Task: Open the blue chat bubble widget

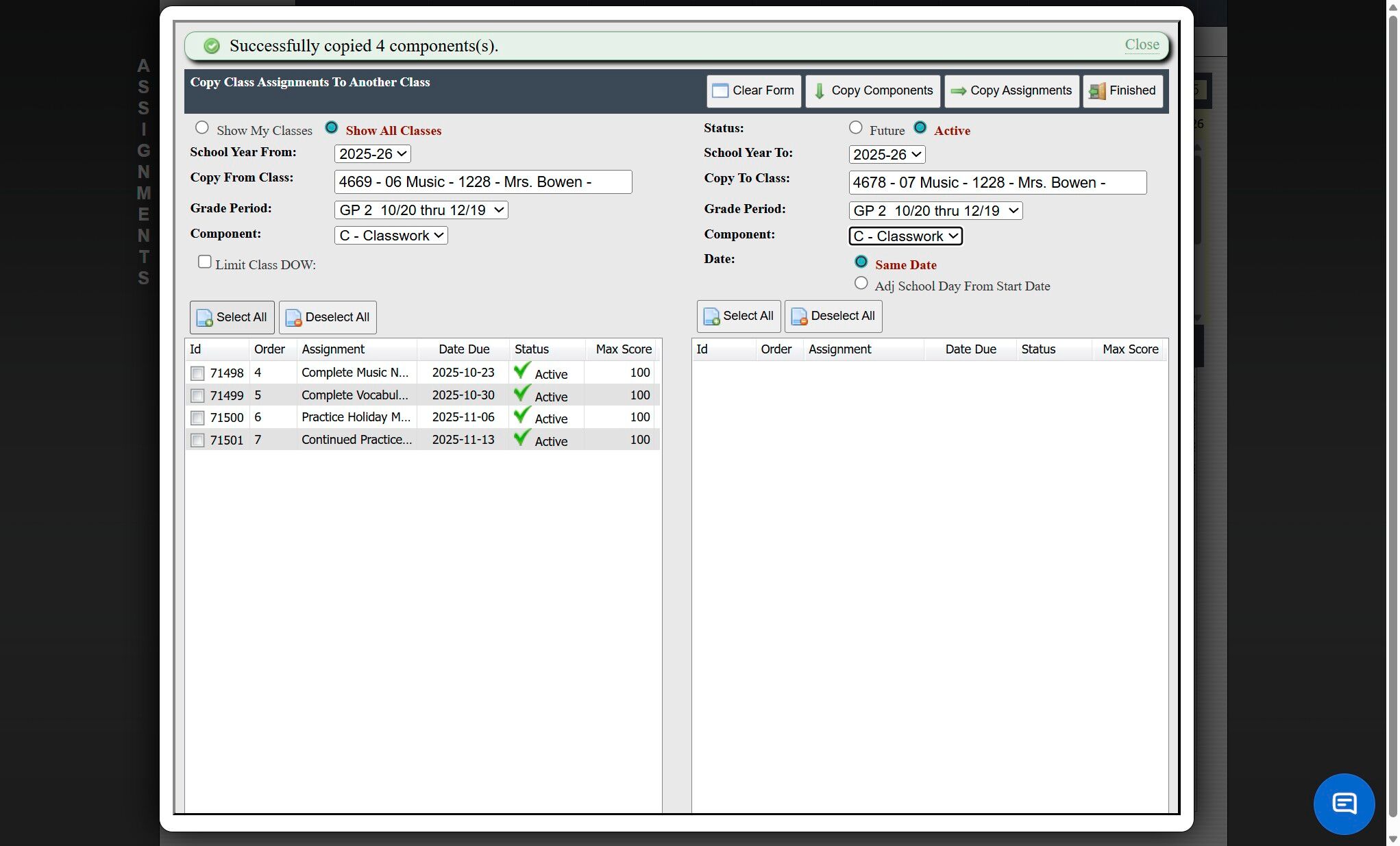Action: [x=1343, y=804]
